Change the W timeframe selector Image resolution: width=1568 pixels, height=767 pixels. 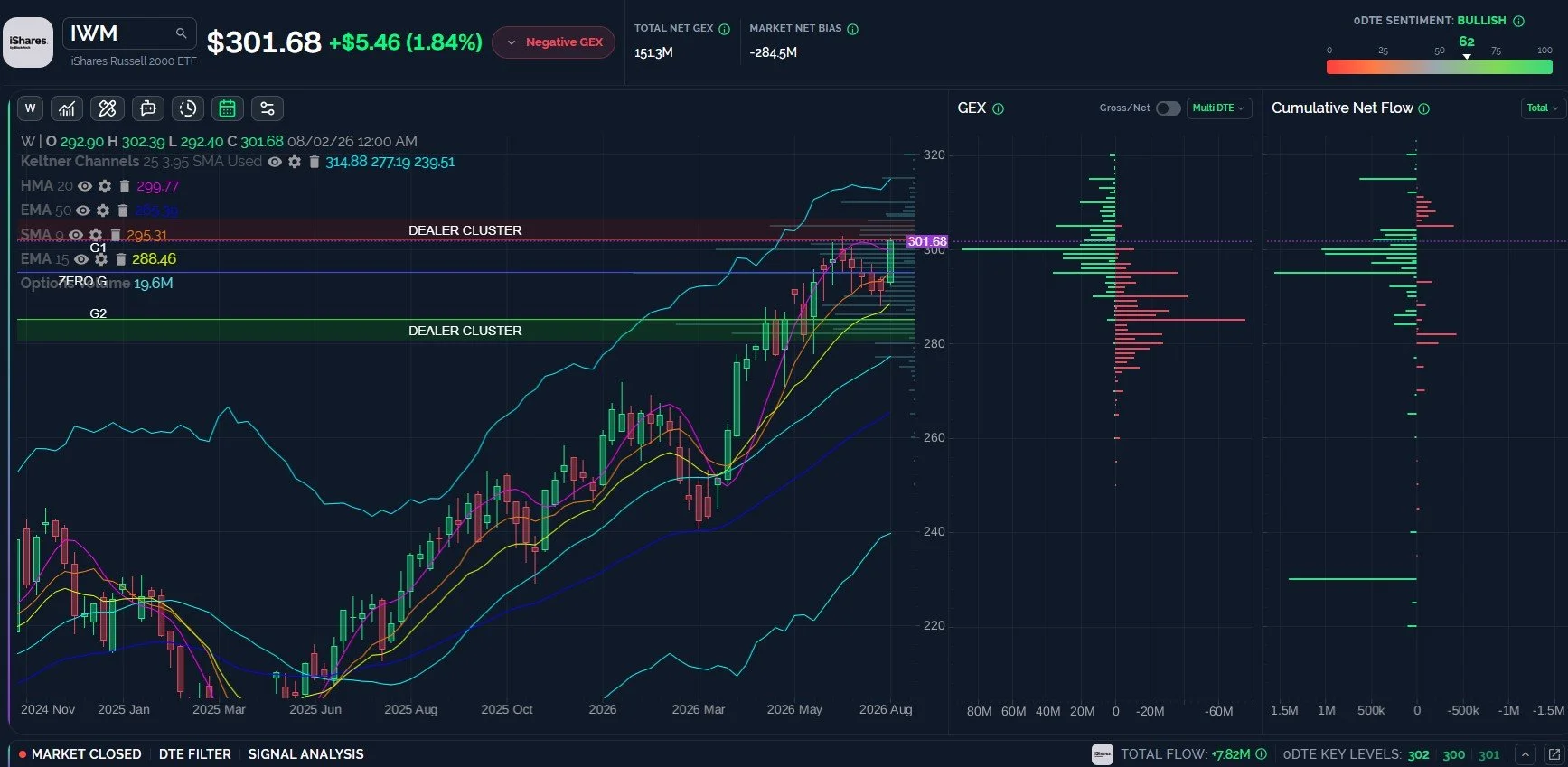tap(30, 108)
